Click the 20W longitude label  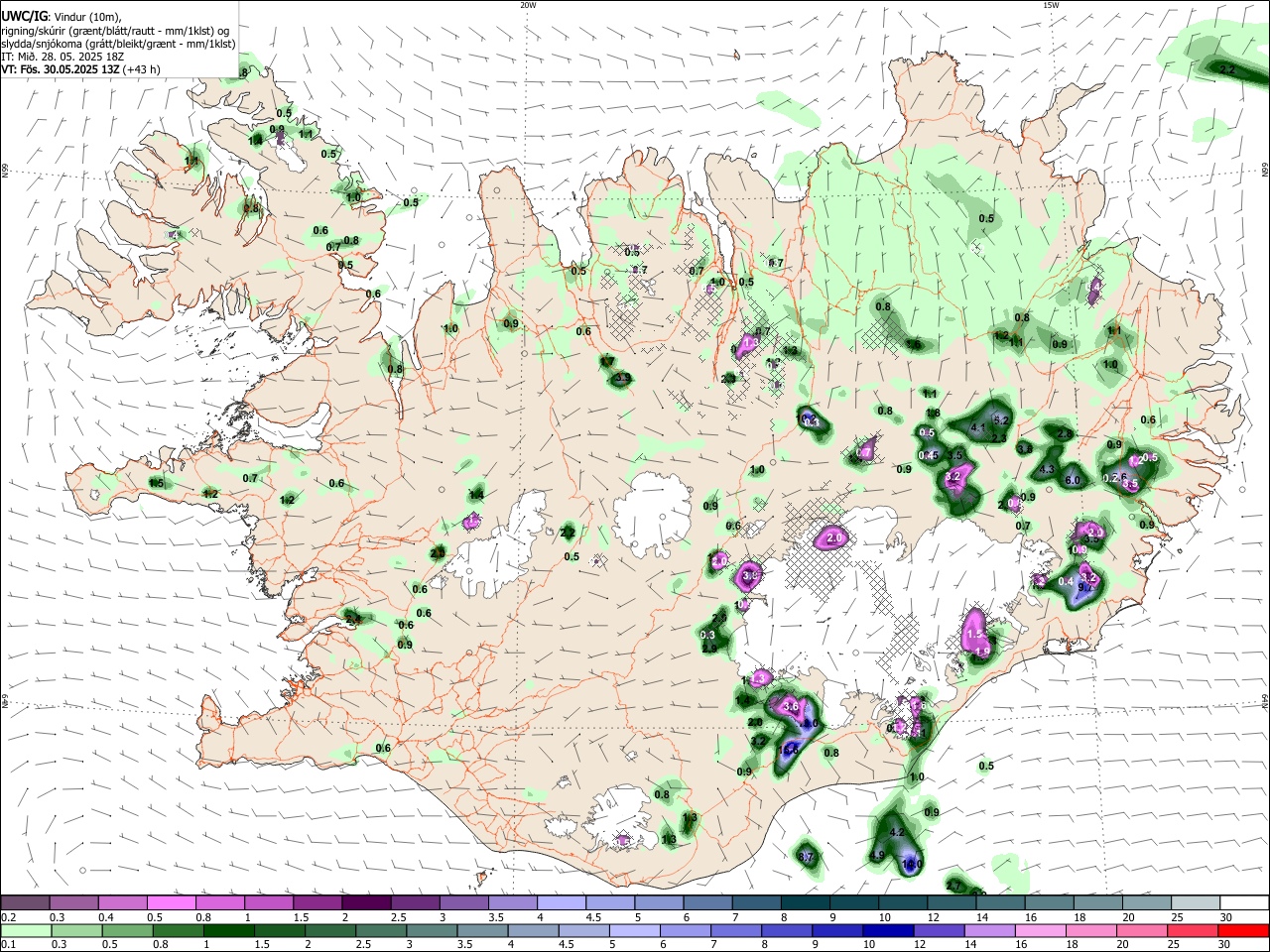click(528, 5)
